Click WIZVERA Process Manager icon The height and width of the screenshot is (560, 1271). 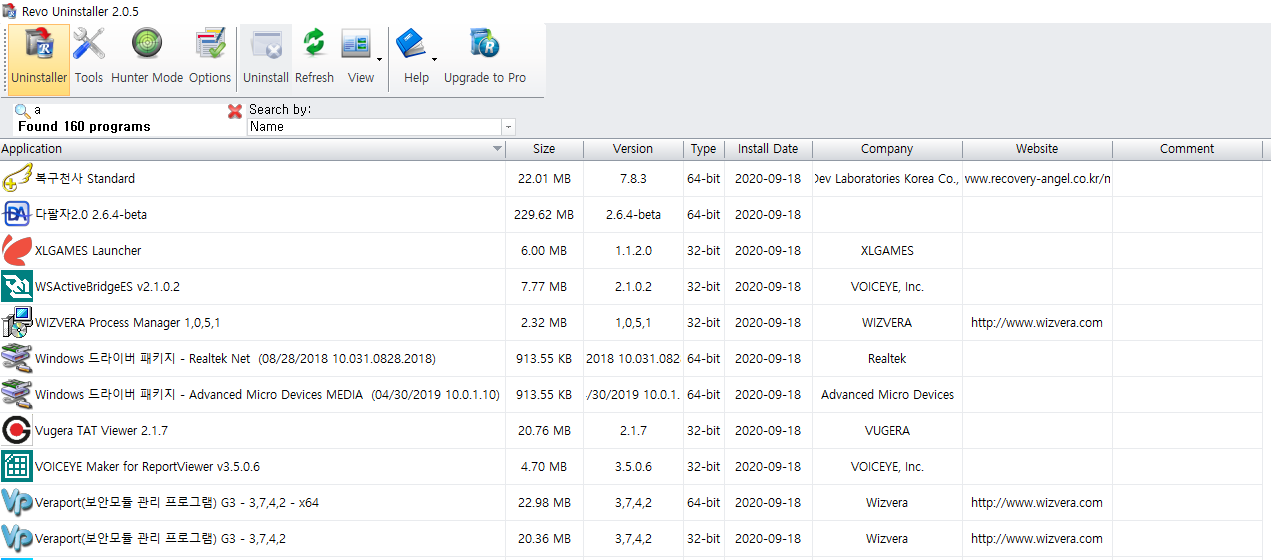[x=17, y=323]
